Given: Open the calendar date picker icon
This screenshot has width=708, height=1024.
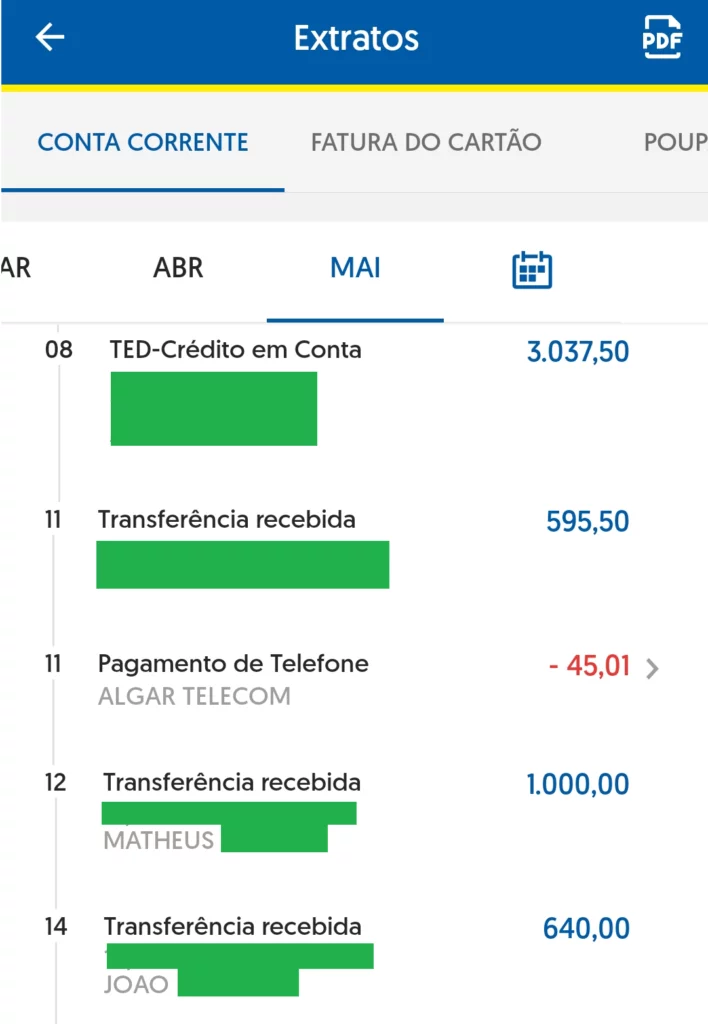Looking at the screenshot, I should (x=532, y=269).
